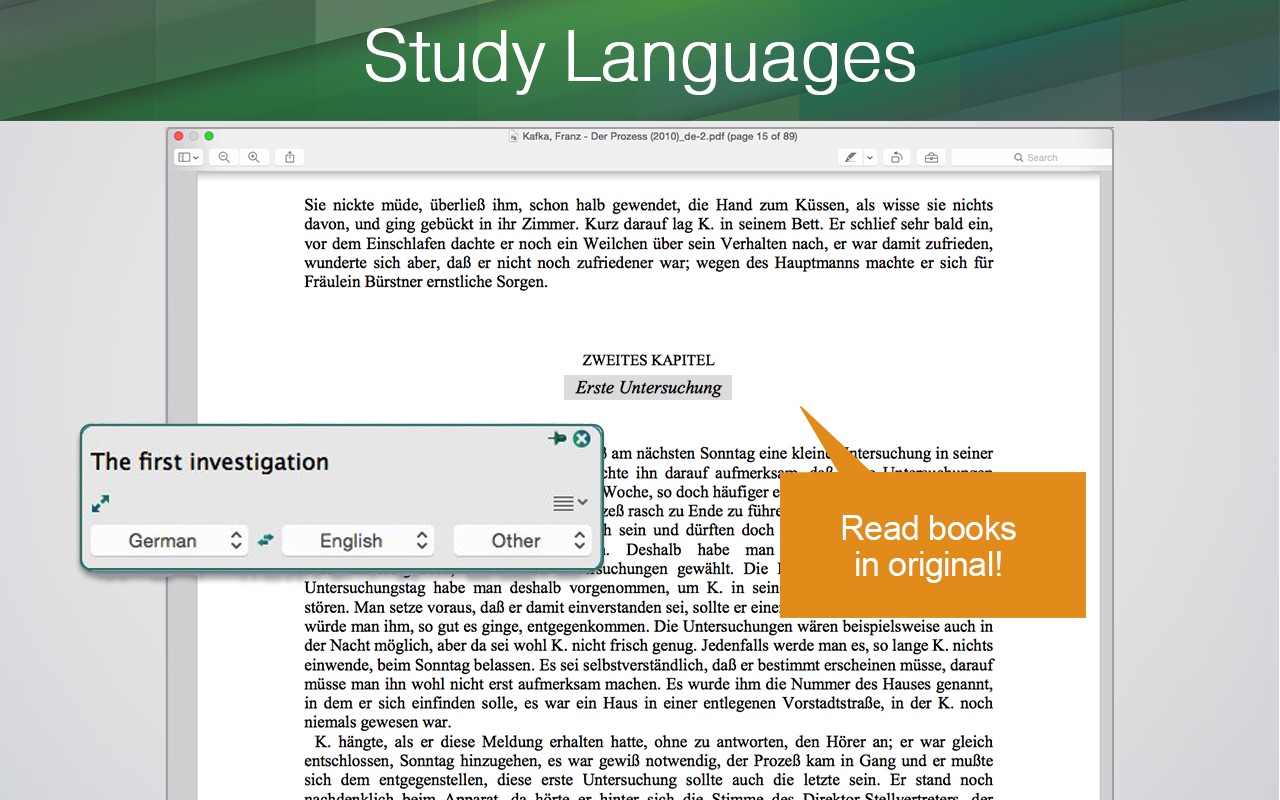Rotate the page with toolbar button
Viewport: 1280px width, 800px height.
[x=897, y=157]
